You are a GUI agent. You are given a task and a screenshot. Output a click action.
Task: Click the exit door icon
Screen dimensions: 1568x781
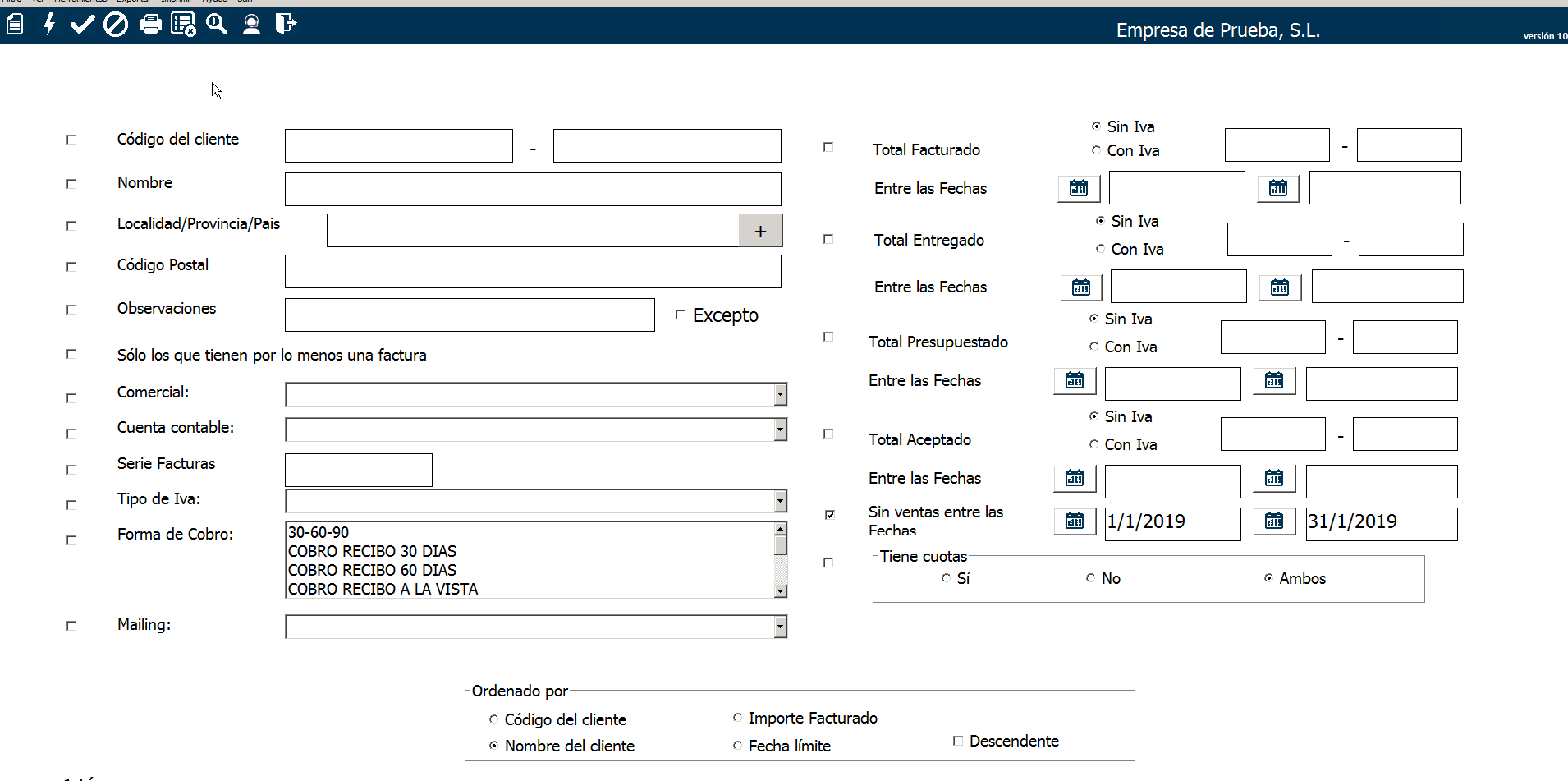click(285, 25)
